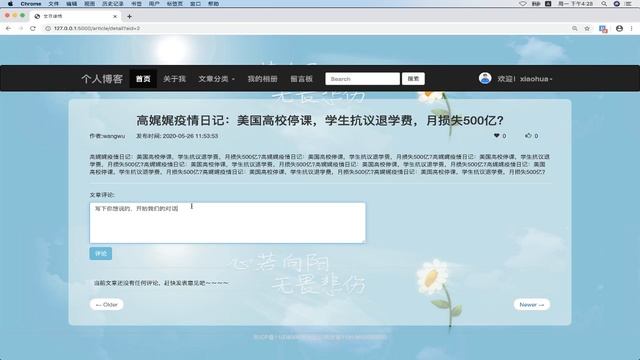Viewport: 640px width, 360px height.
Task: Open the Chrome menu in the macOS menu bar
Action: click(31, 4)
